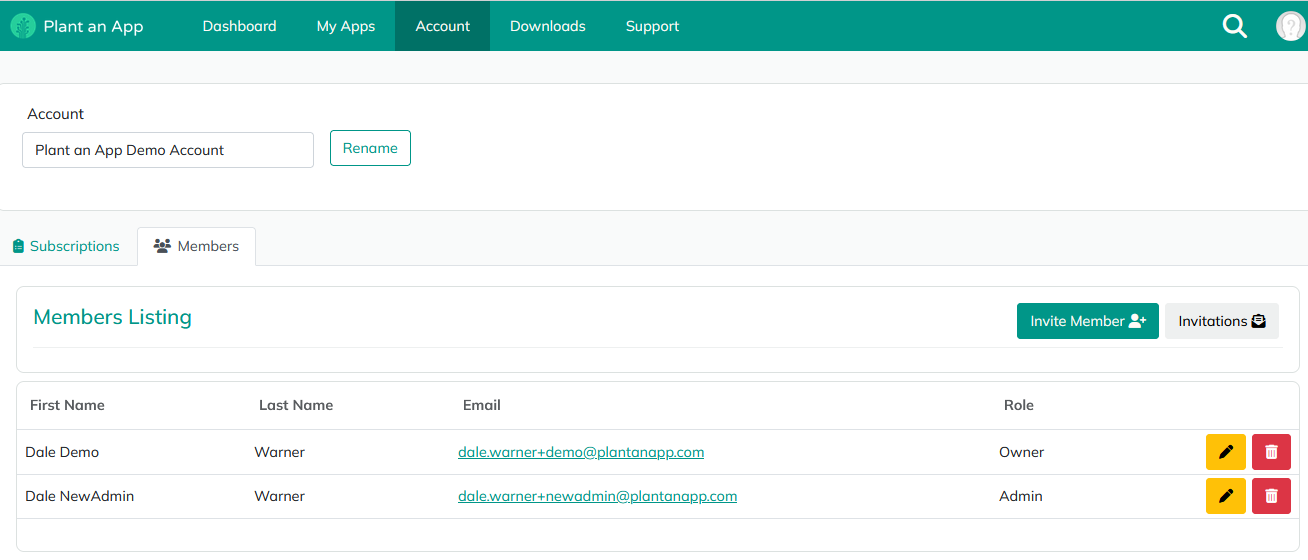Open the Downloads page
This screenshot has height=560, width=1308.
pyautogui.click(x=547, y=26)
